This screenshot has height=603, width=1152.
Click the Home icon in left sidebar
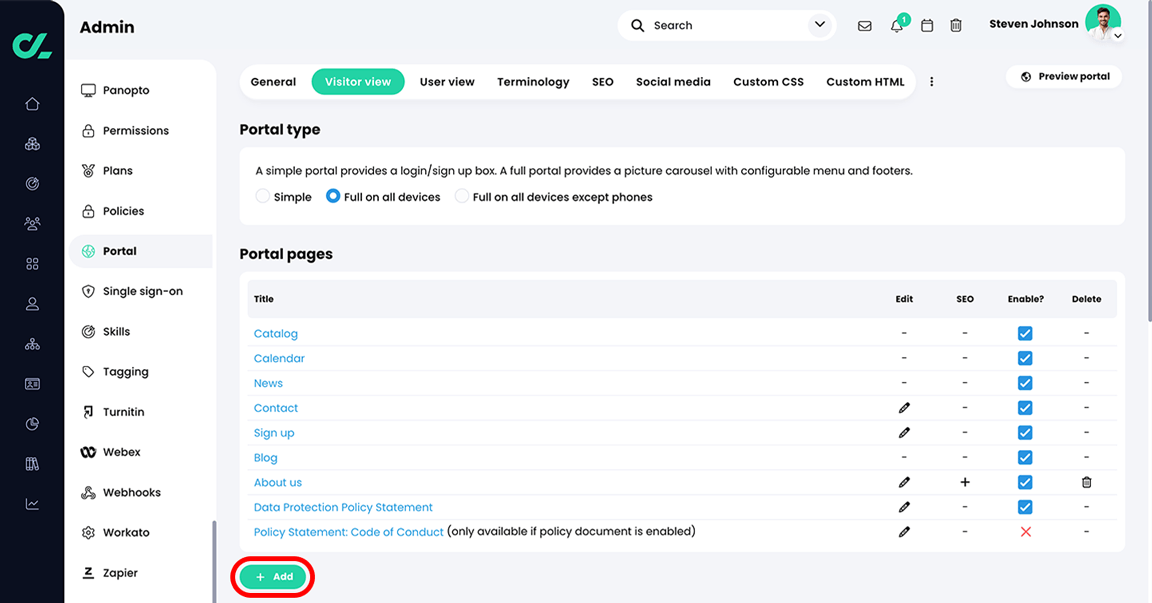(x=32, y=104)
